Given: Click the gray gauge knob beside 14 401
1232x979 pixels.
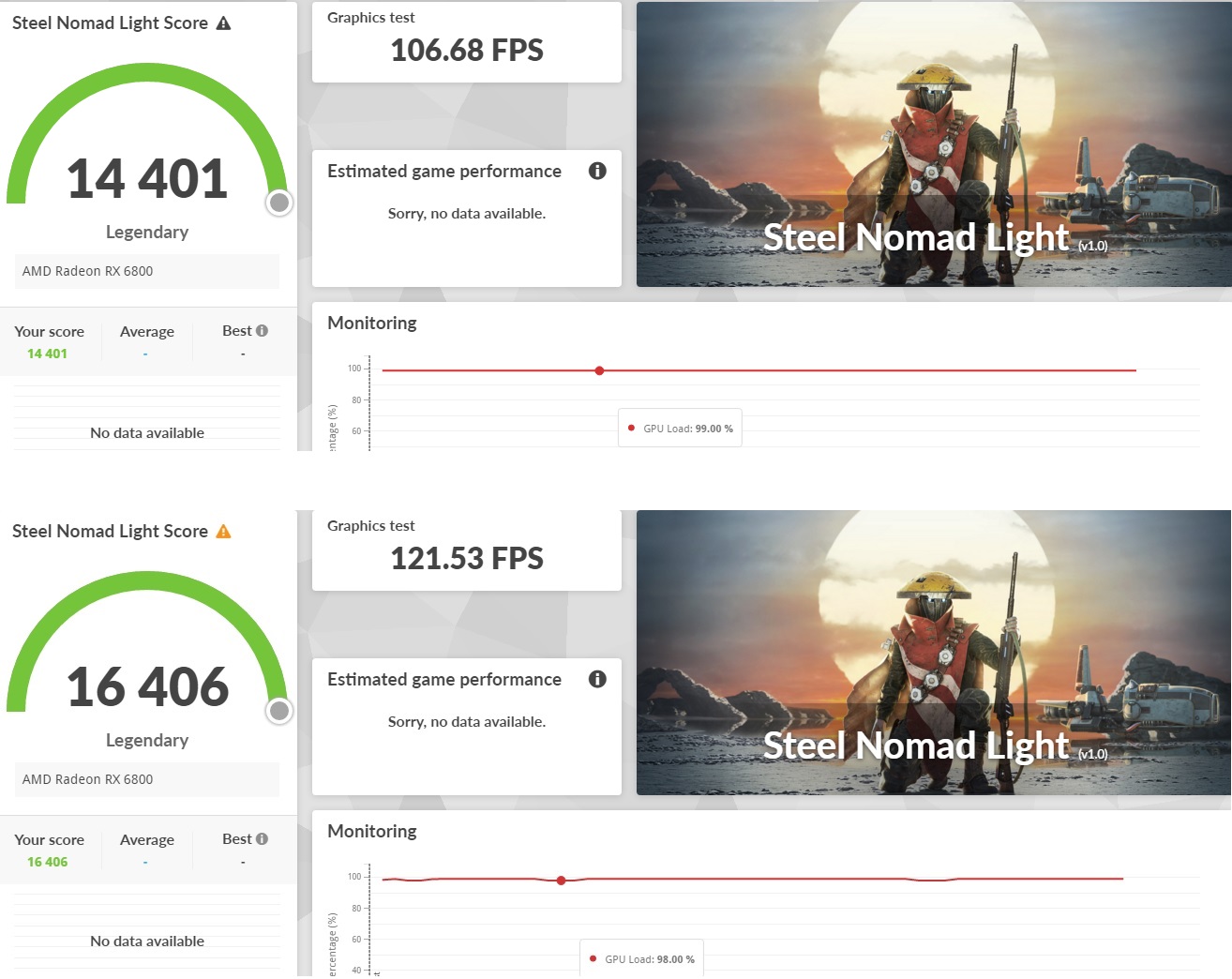Looking at the screenshot, I should (x=279, y=203).
